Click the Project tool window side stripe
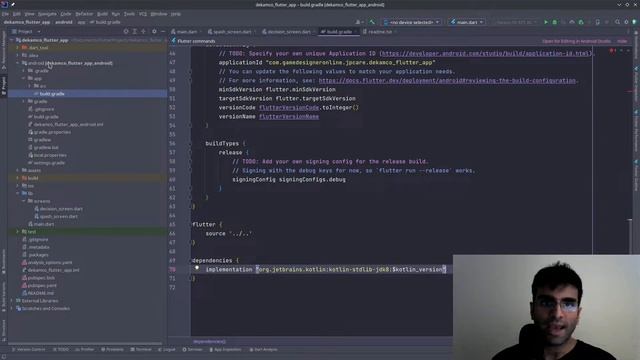This screenshot has height=360, width=640. 4,86
